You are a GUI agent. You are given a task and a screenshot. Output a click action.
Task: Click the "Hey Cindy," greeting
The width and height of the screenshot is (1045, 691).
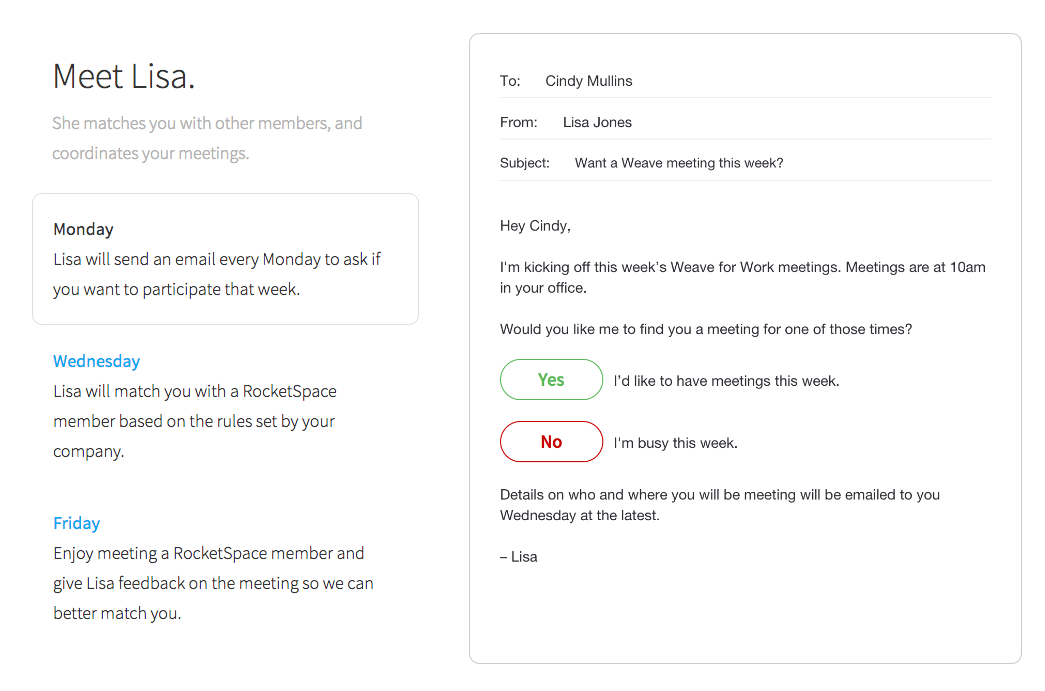click(x=535, y=226)
